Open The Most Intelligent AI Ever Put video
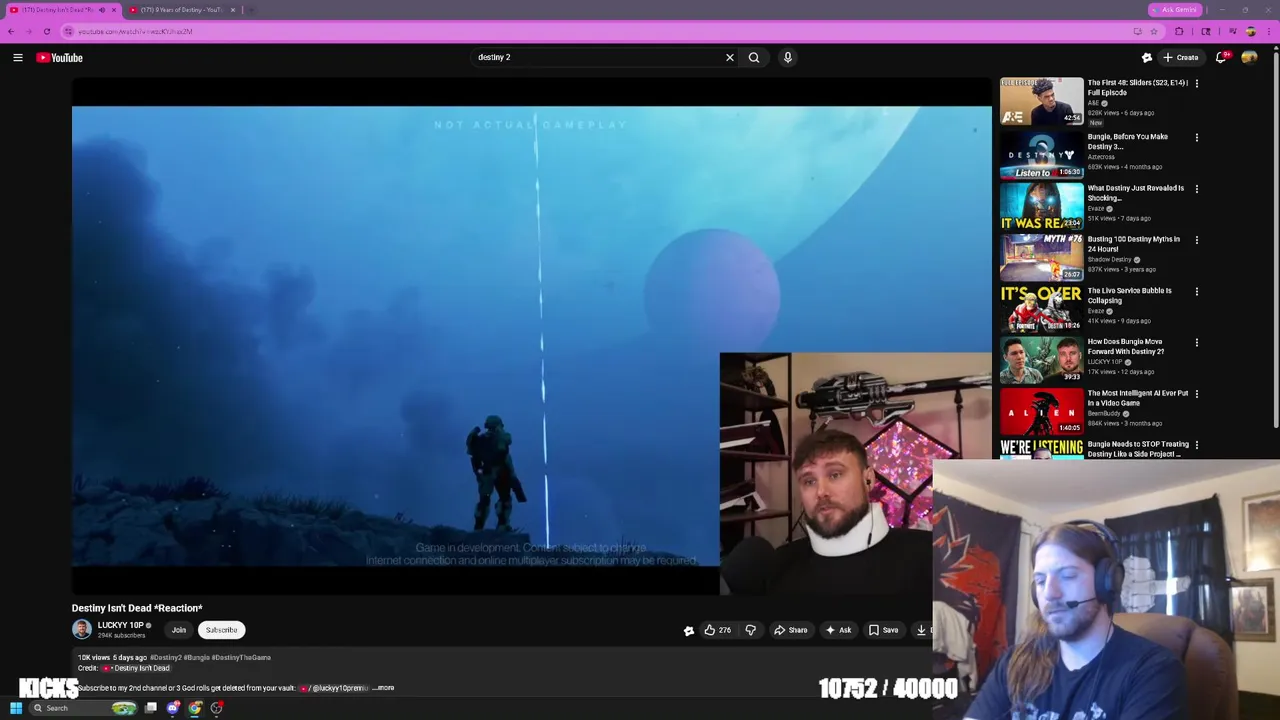This screenshot has width=1280, height=720. pos(1137,398)
